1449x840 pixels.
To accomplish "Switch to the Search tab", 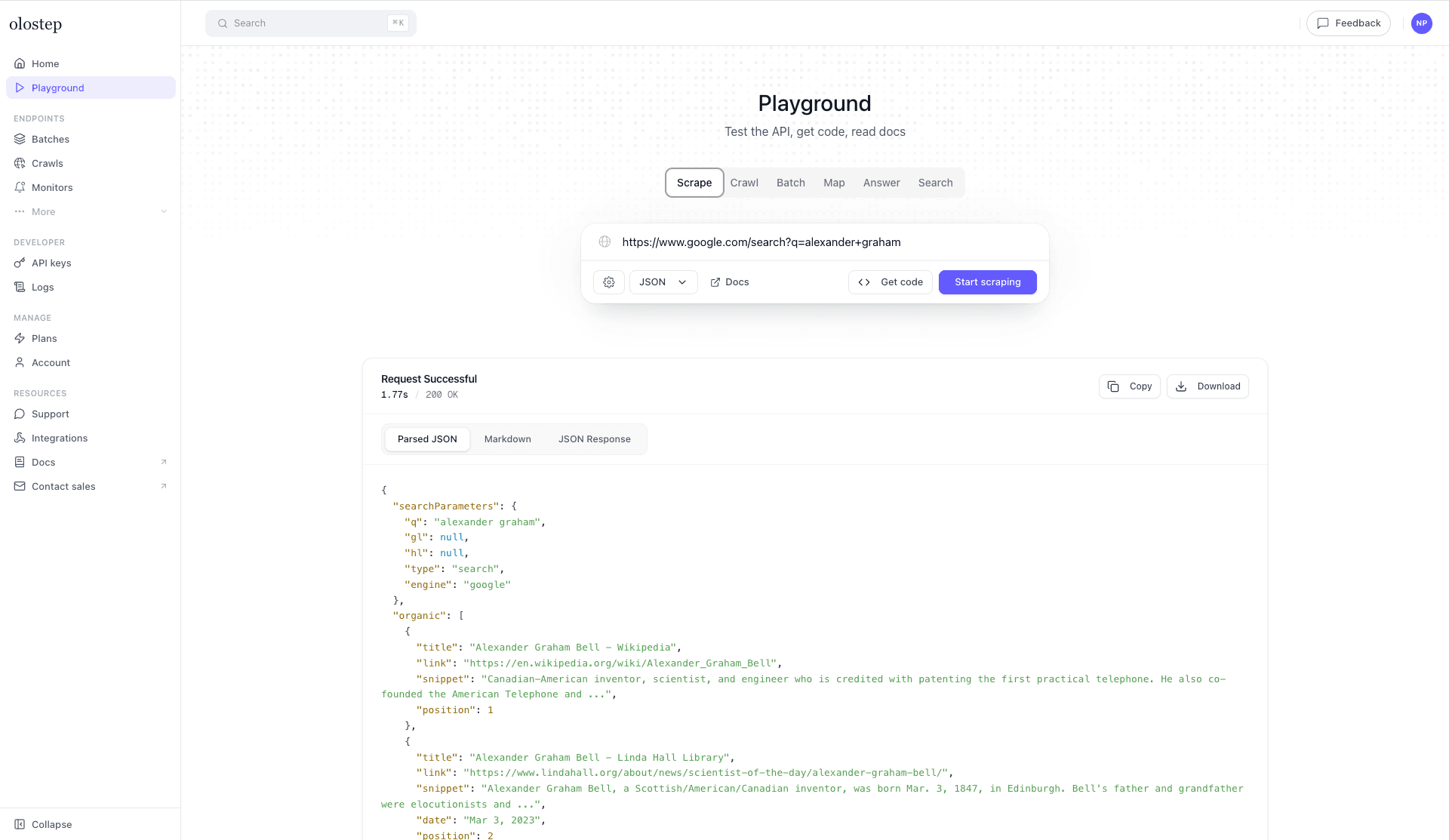I will pyautogui.click(x=935, y=183).
